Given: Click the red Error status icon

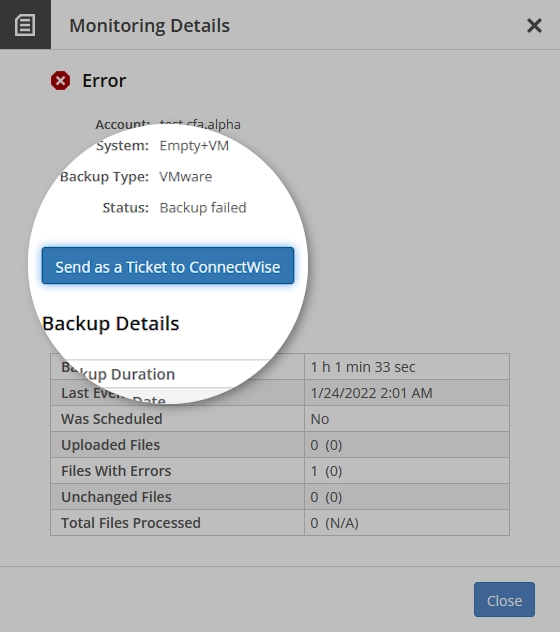Looking at the screenshot, I should [x=60, y=81].
